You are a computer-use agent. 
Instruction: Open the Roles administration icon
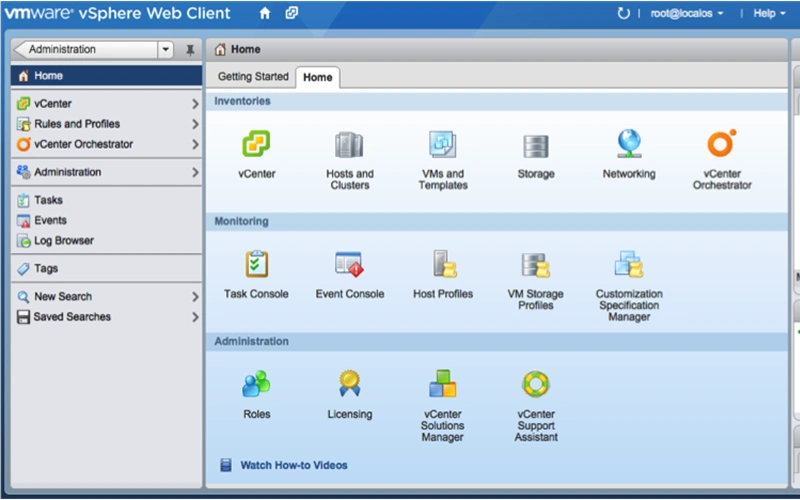coord(256,384)
